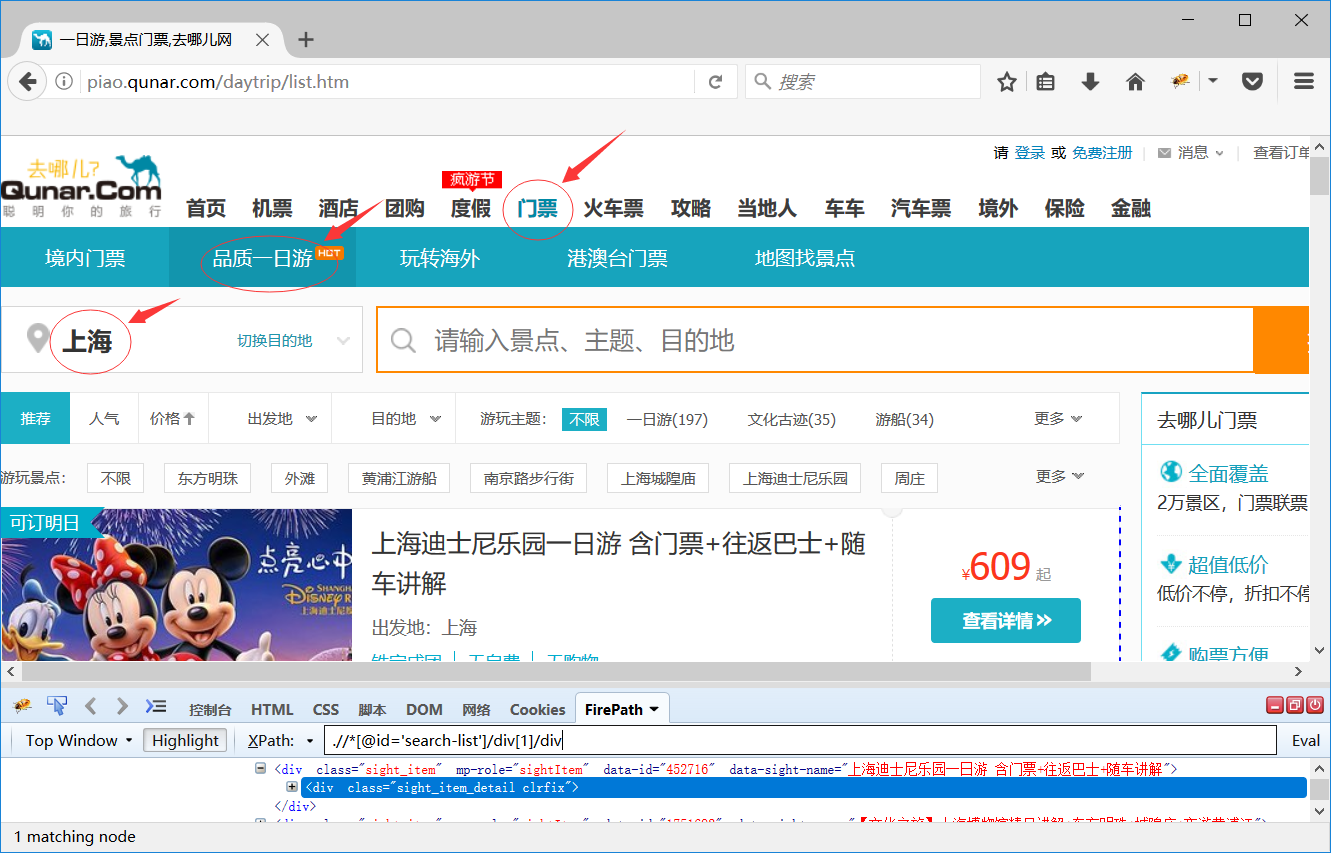Select the 外滩 attraction filter
1331x853 pixels.
[x=299, y=478]
